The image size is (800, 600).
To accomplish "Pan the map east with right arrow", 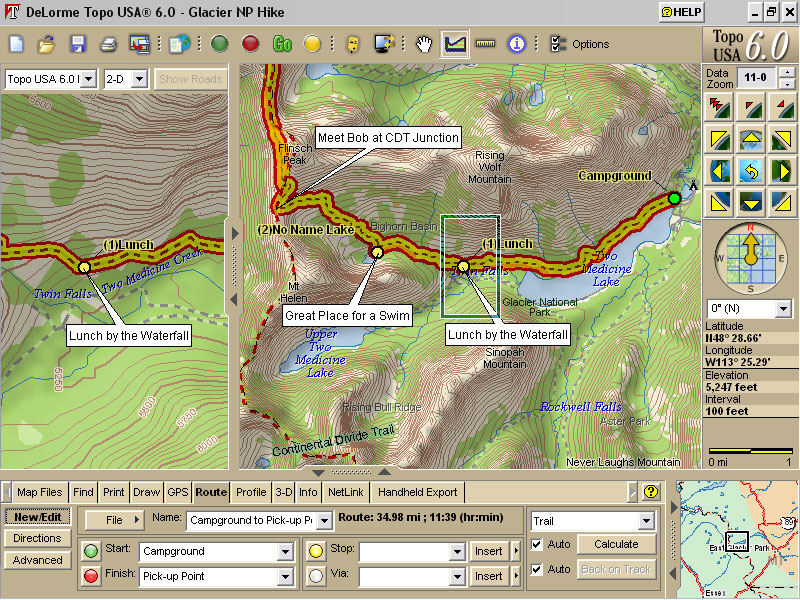I will click(782, 171).
